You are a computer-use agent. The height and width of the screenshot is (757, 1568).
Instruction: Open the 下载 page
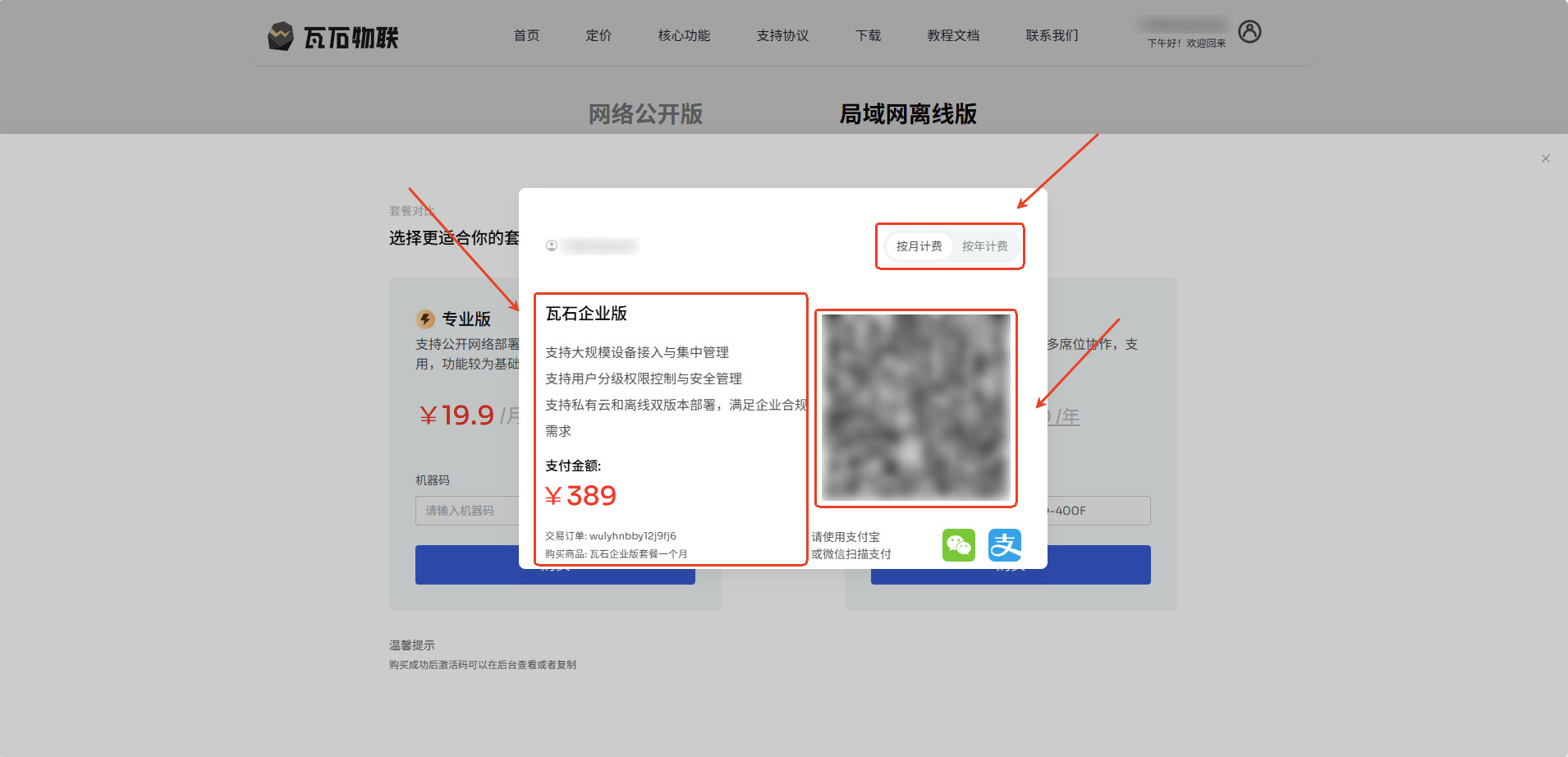pyautogui.click(x=868, y=35)
